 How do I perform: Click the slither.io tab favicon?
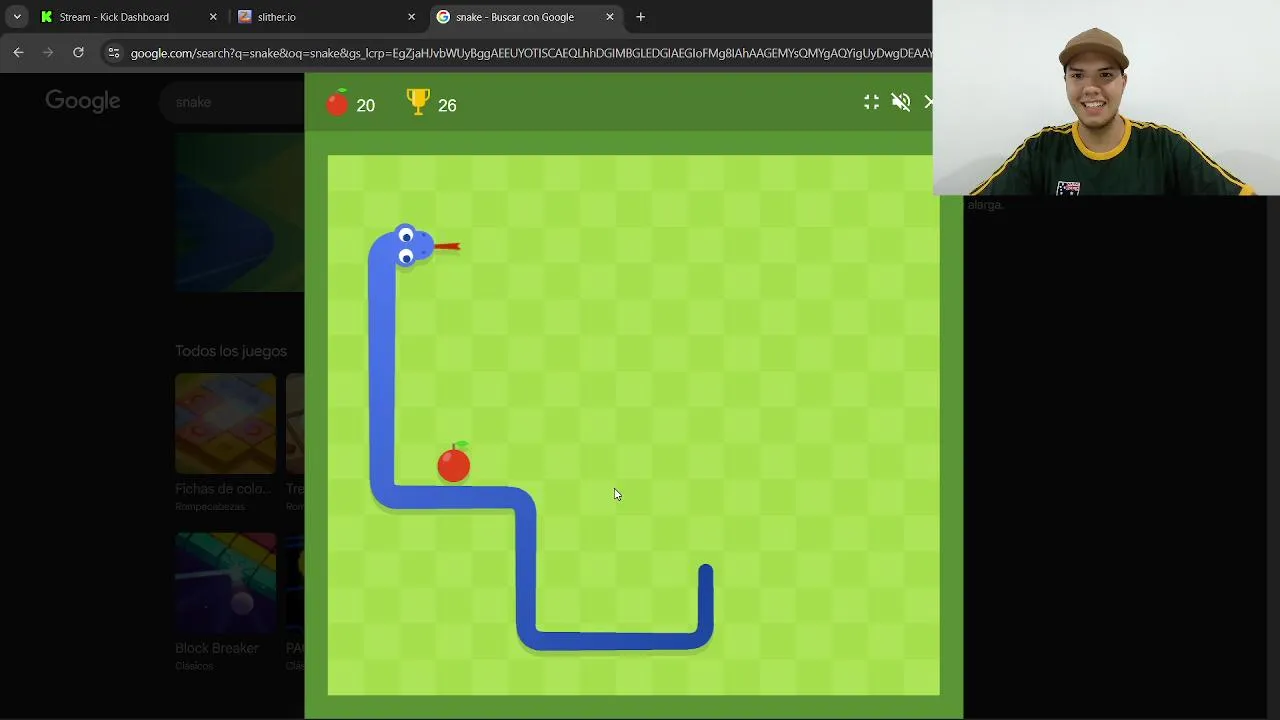click(x=245, y=17)
